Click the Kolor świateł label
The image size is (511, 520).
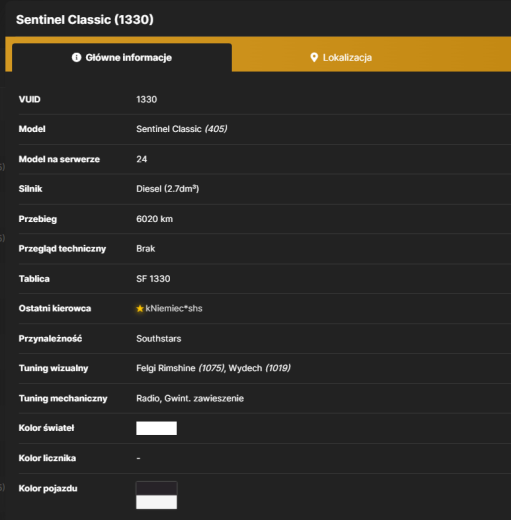coord(46,428)
